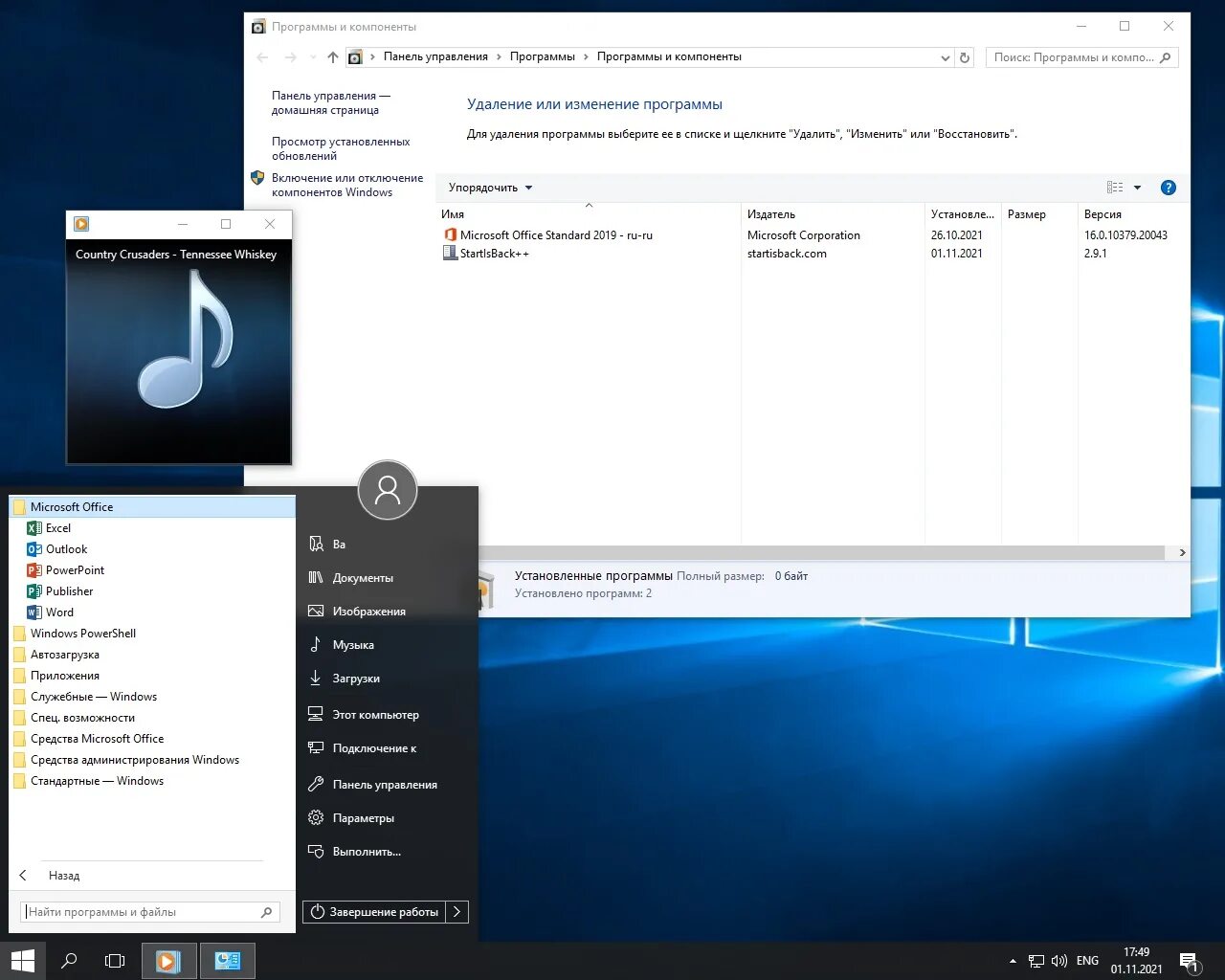This screenshot has height=980, width=1225.
Task: Switch to Control Panel taskbar button
Action: [228, 961]
